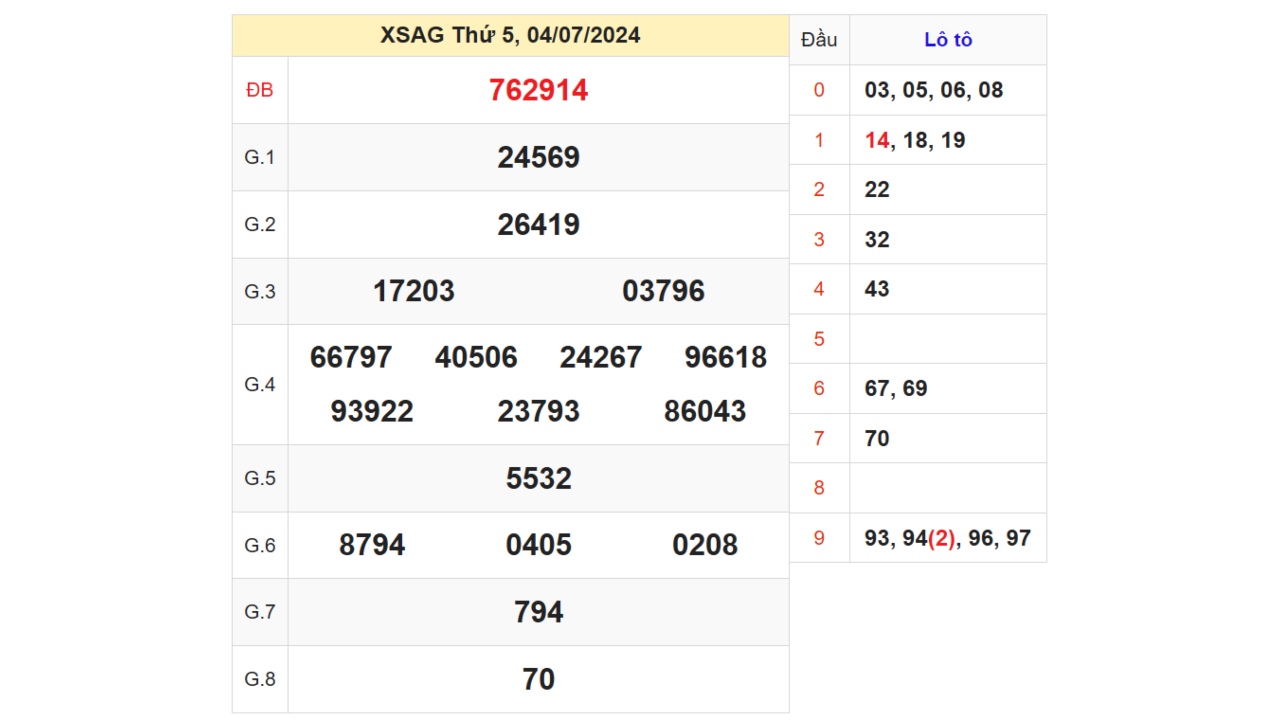This screenshot has height=720, width=1280.
Task: Click head digit 4 in Đầu column
Action: (819, 289)
